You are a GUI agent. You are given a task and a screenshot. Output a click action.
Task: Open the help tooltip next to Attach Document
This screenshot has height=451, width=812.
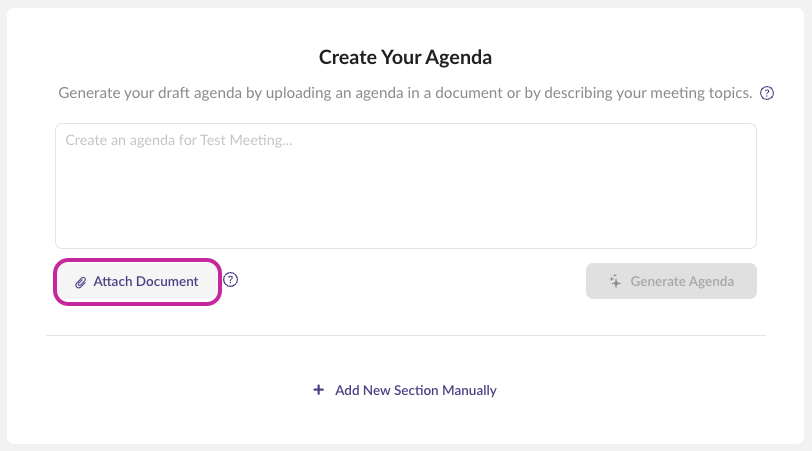[x=230, y=280]
